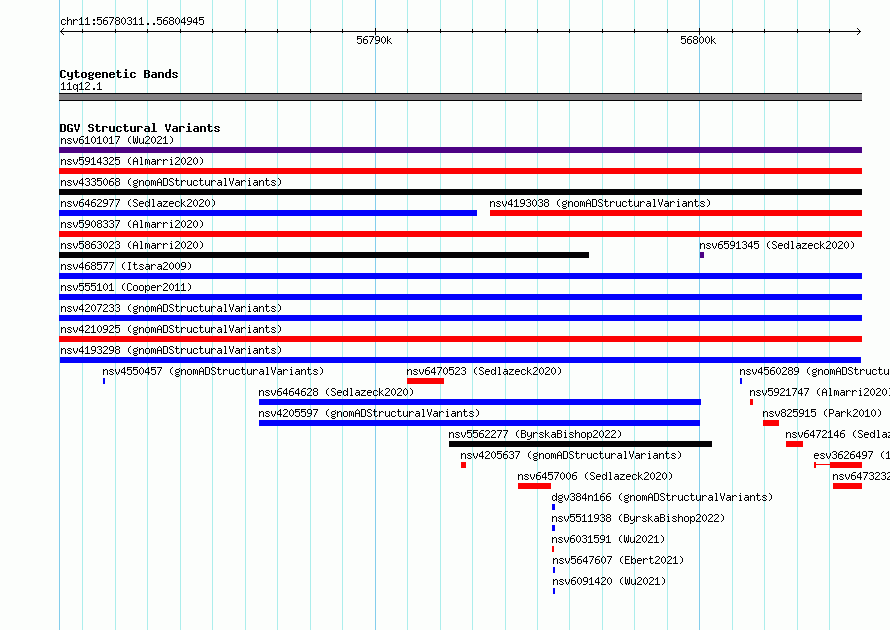Click the black nsv5863023 variant bar

point(324,255)
